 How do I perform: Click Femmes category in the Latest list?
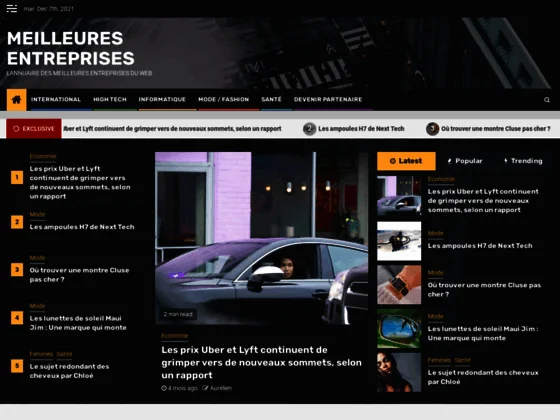439,360
